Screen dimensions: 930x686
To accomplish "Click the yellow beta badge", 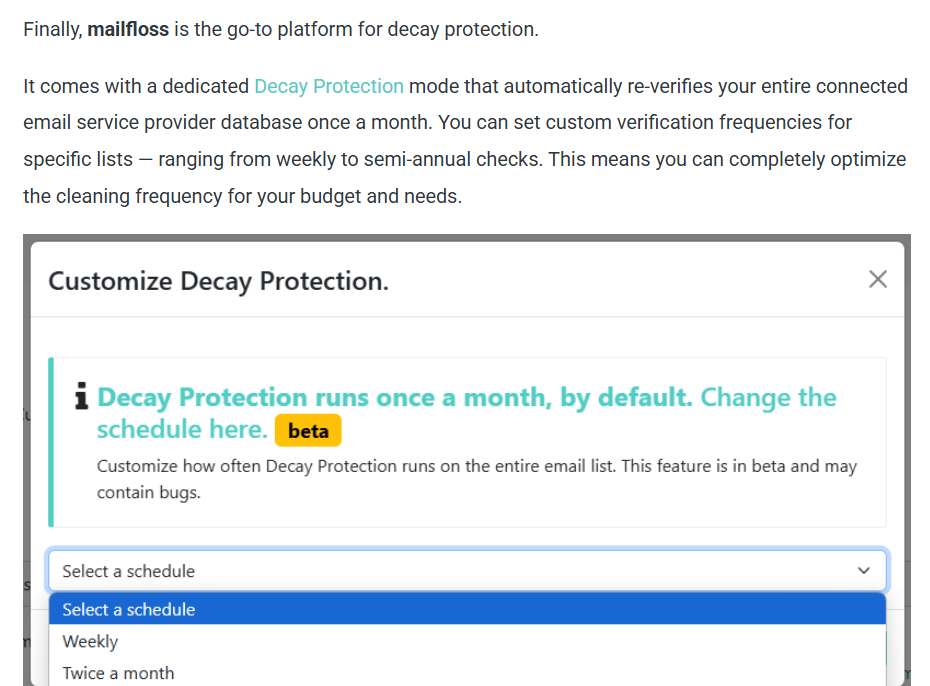I will 308,430.
